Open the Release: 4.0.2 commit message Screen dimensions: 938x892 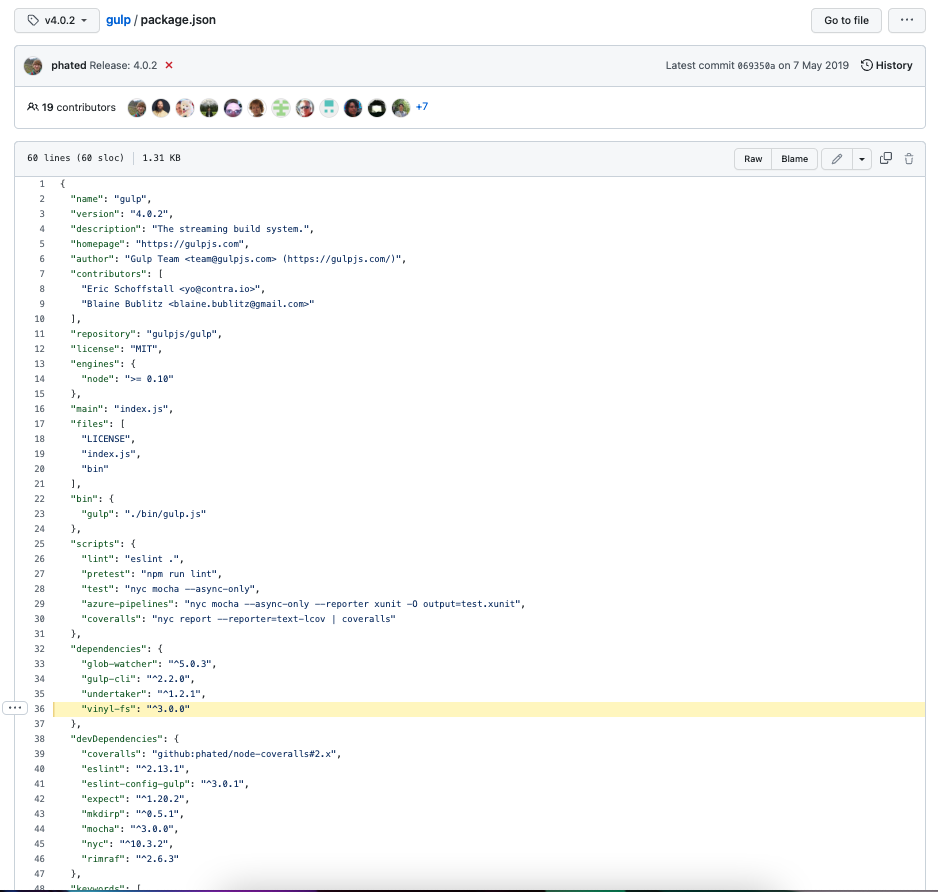click(123, 65)
